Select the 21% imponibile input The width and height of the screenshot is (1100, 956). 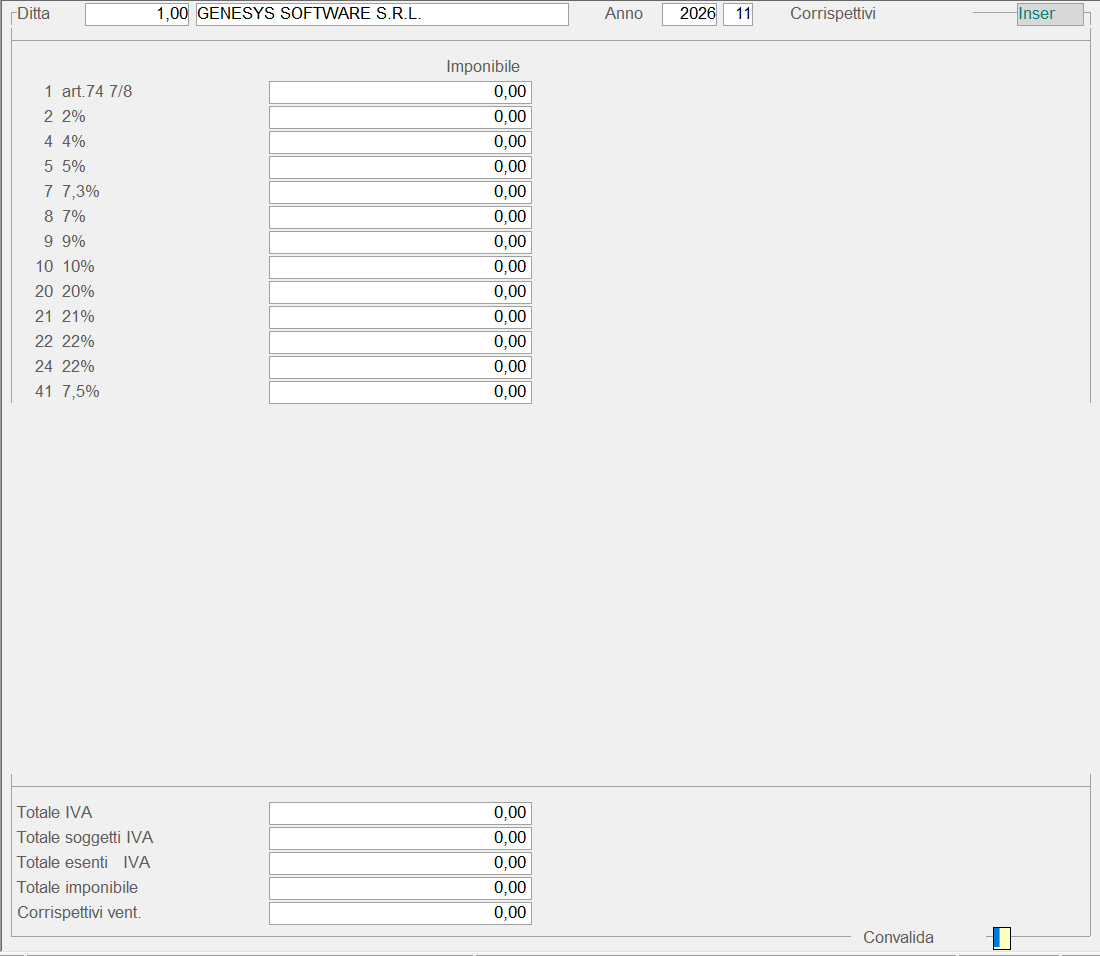pos(400,317)
